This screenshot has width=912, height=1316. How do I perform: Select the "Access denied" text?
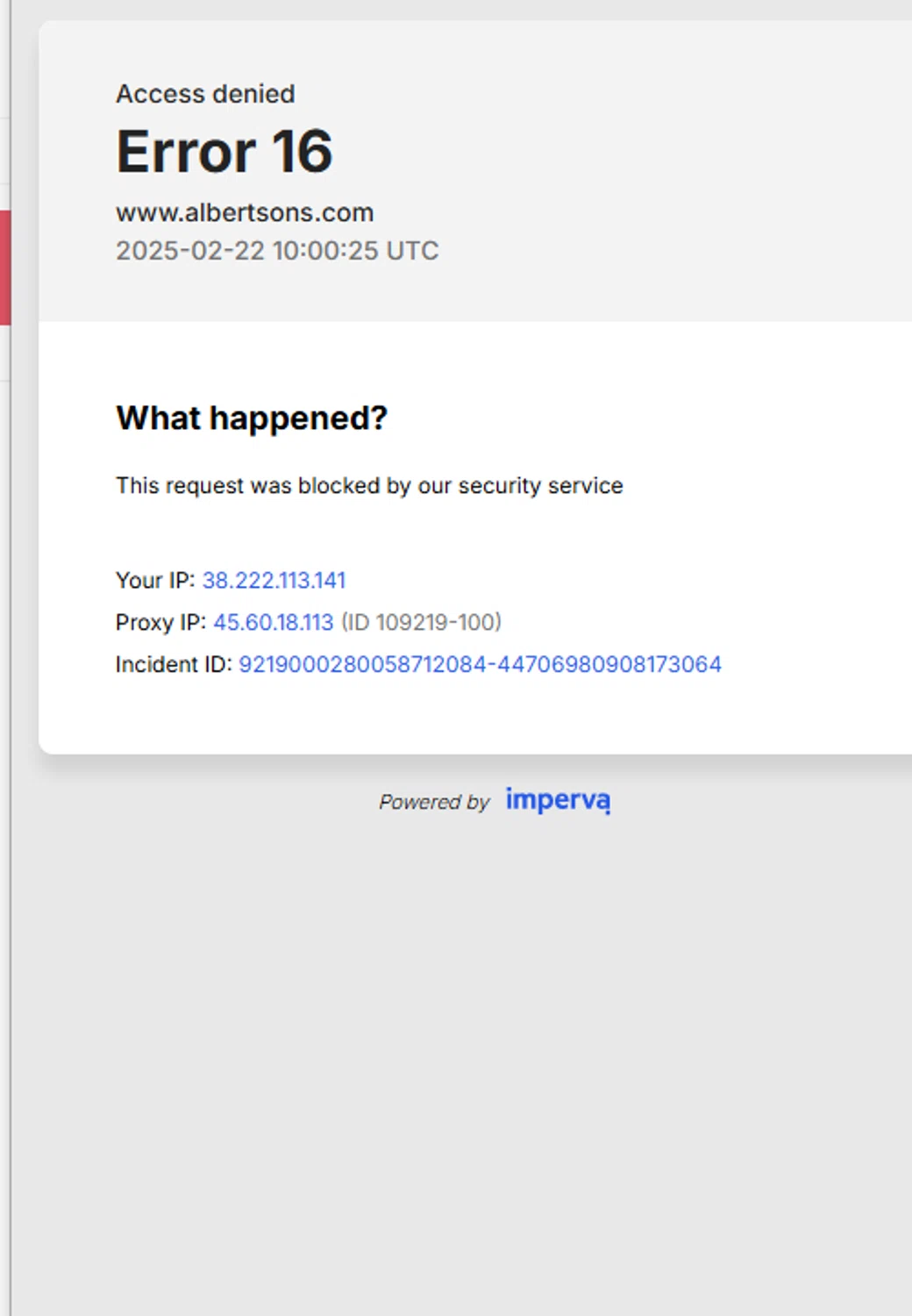pyautogui.click(x=205, y=94)
